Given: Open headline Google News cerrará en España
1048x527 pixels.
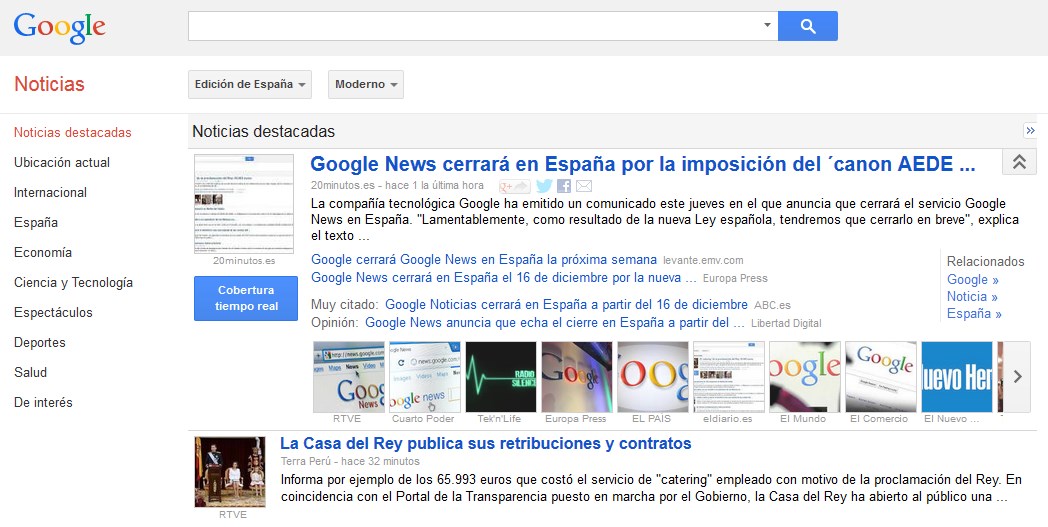Looking at the screenshot, I should click(x=642, y=164).
